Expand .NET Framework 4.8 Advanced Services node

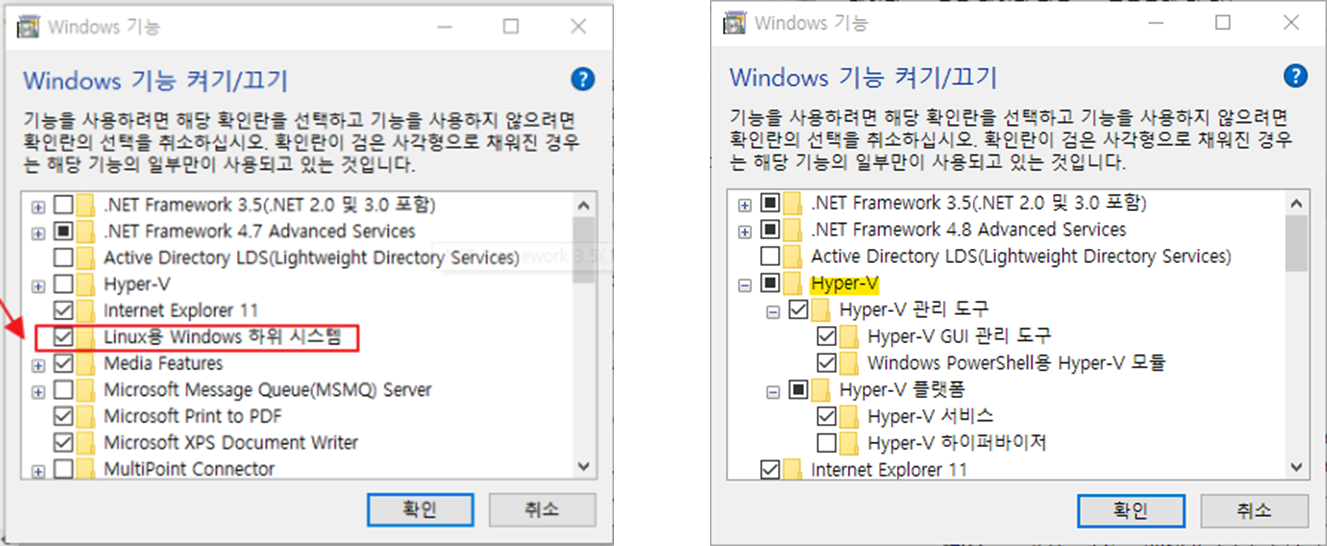[745, 231]
